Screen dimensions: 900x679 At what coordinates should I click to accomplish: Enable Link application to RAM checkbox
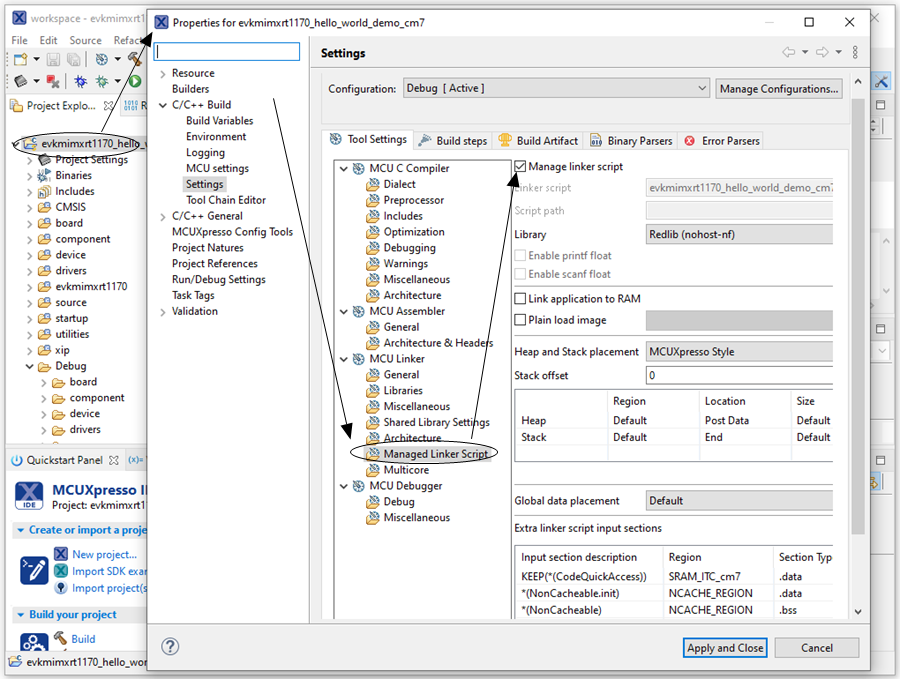tap(520, 298)
